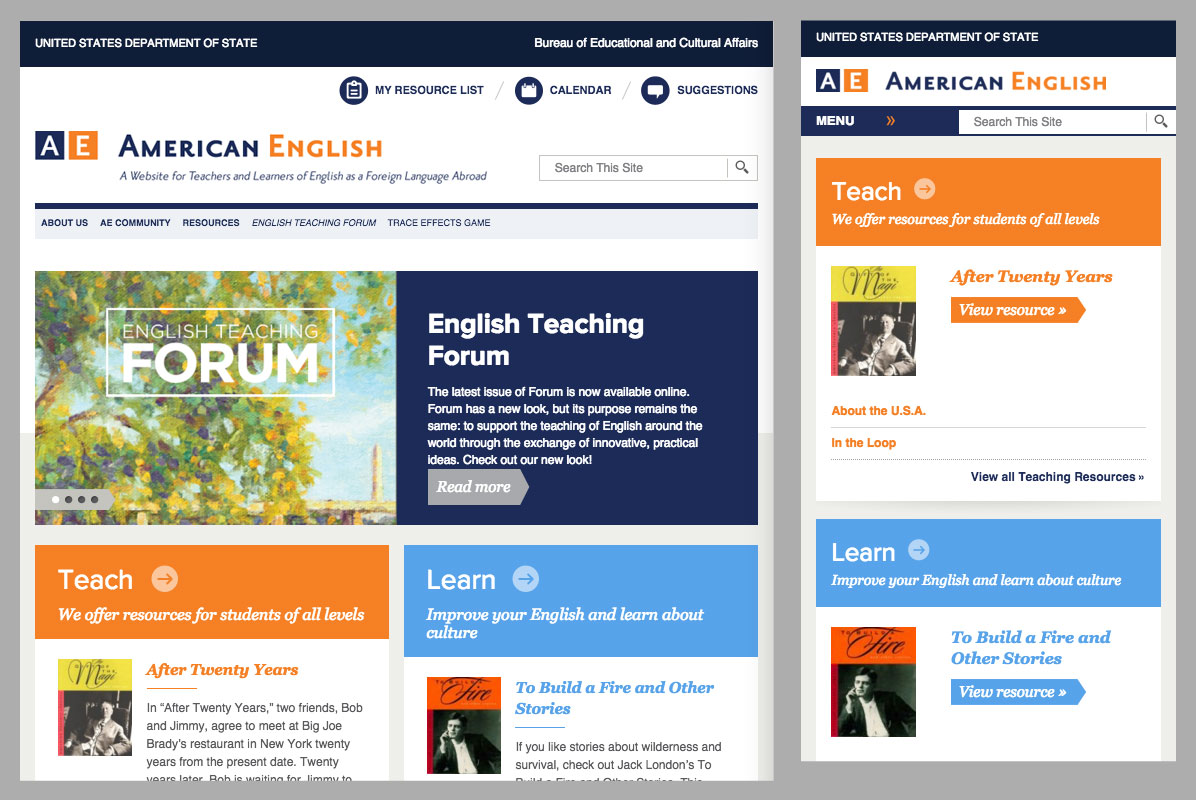
Task: Click search magnifier icon in mobile view
Action: point(1160,121)
